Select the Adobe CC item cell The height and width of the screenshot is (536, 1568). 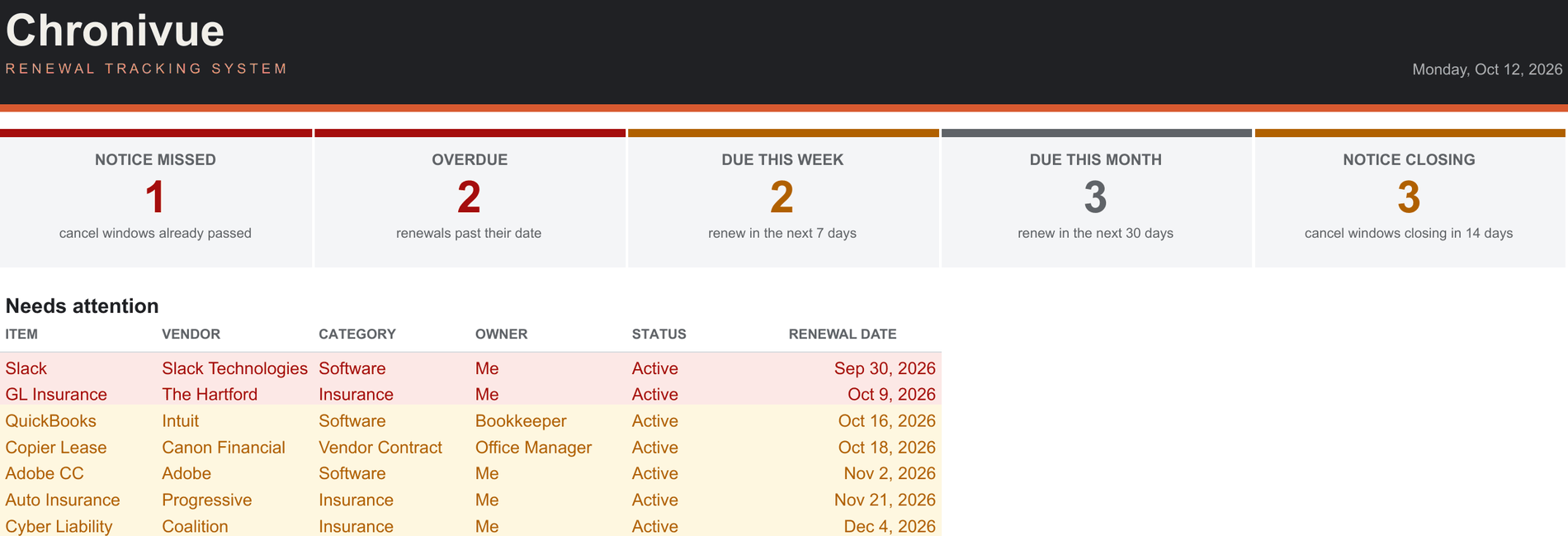tap(45, 473)
